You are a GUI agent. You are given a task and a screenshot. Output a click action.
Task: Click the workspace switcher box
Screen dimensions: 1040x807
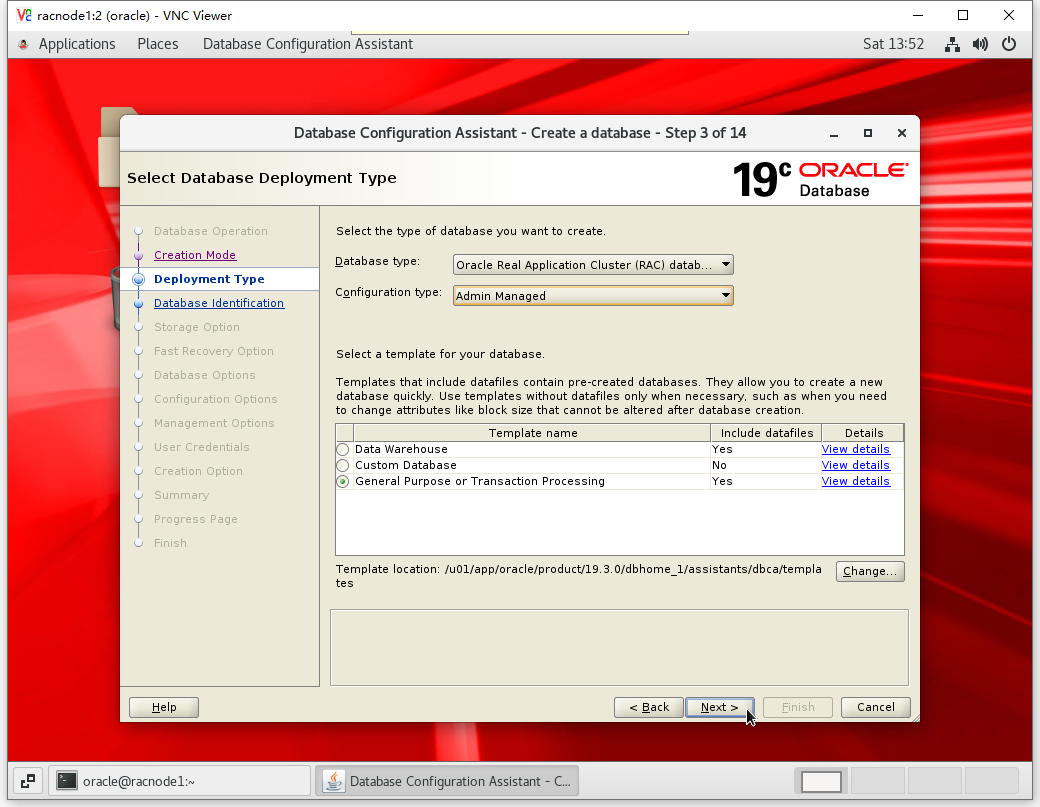pos(822,781)
